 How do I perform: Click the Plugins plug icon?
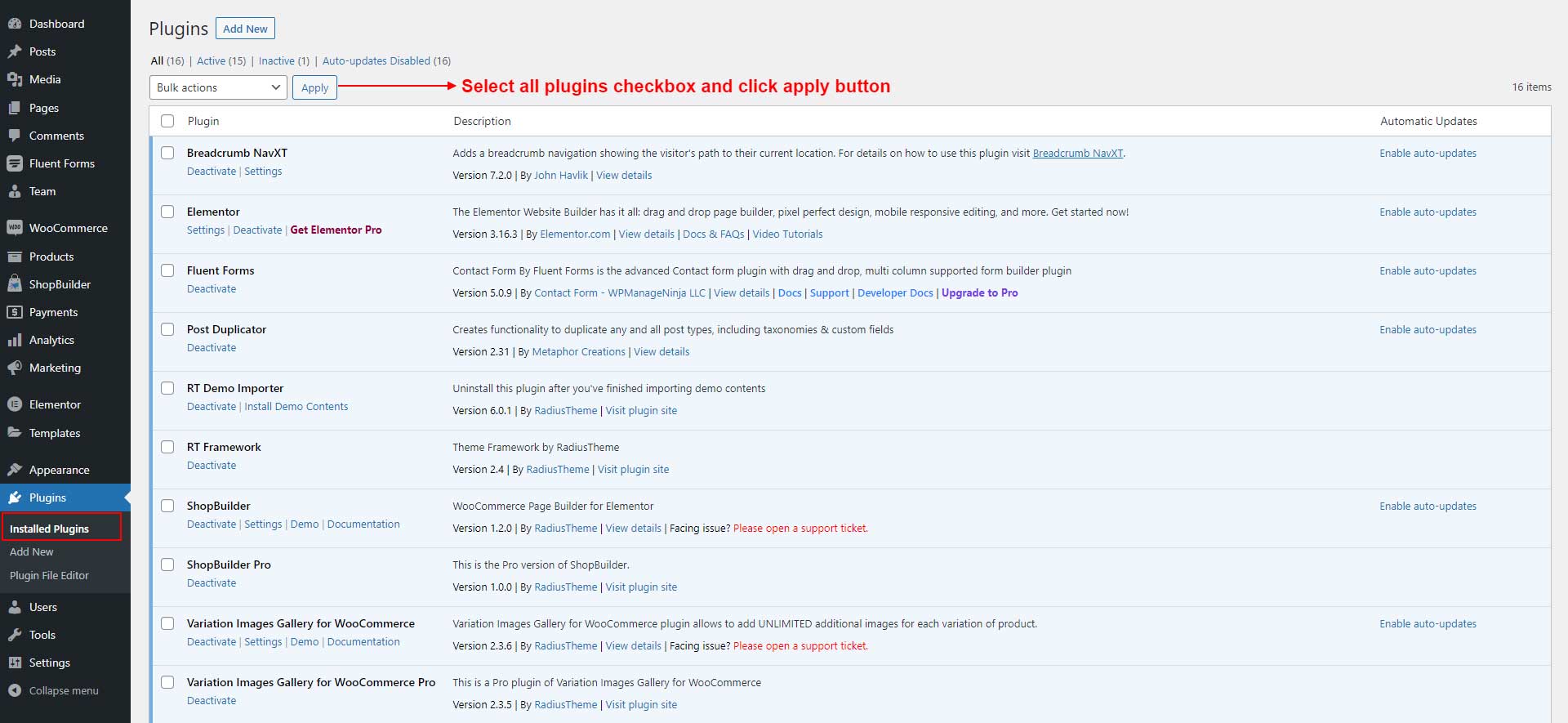(15, 498)
